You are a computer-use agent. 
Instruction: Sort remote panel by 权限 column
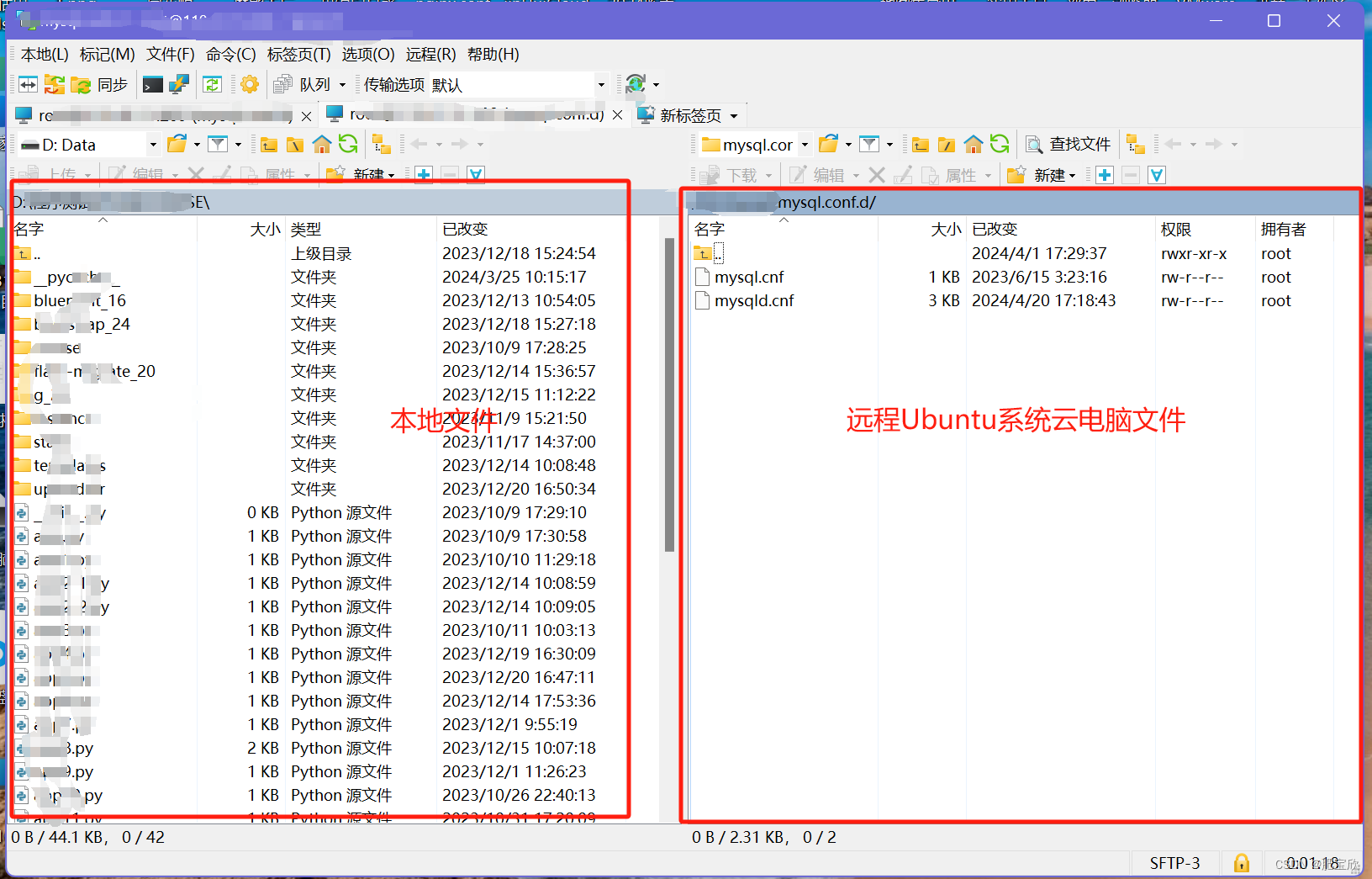(x=1205, y=229)
